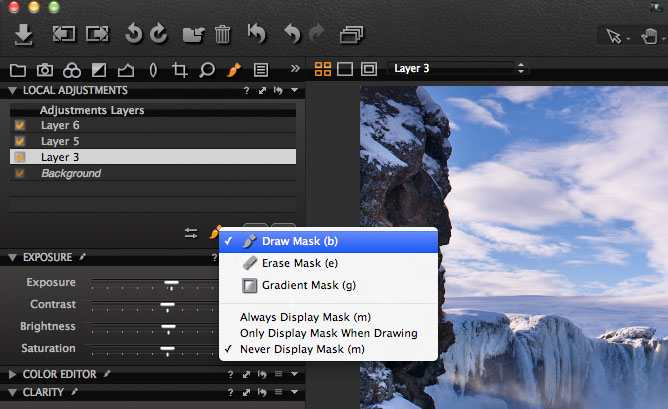Click the Import images download-arrow icon
Image resolution: width=668 pixels, height=409 pixels.
point(23,34)
